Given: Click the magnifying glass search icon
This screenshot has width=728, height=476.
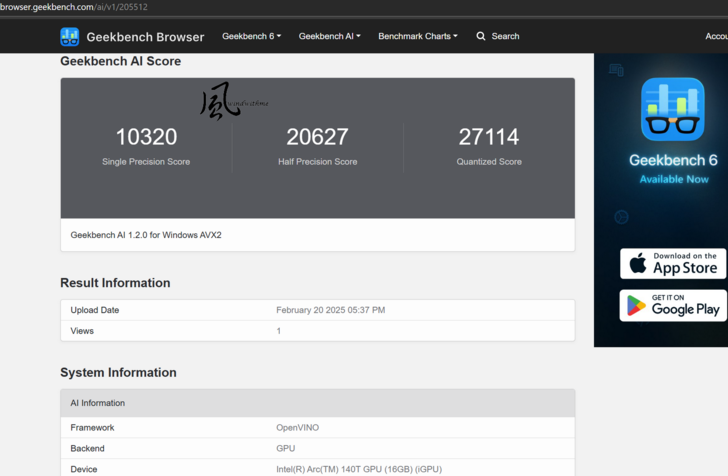Looking at the screenshot, I should [x=481, y=36].
